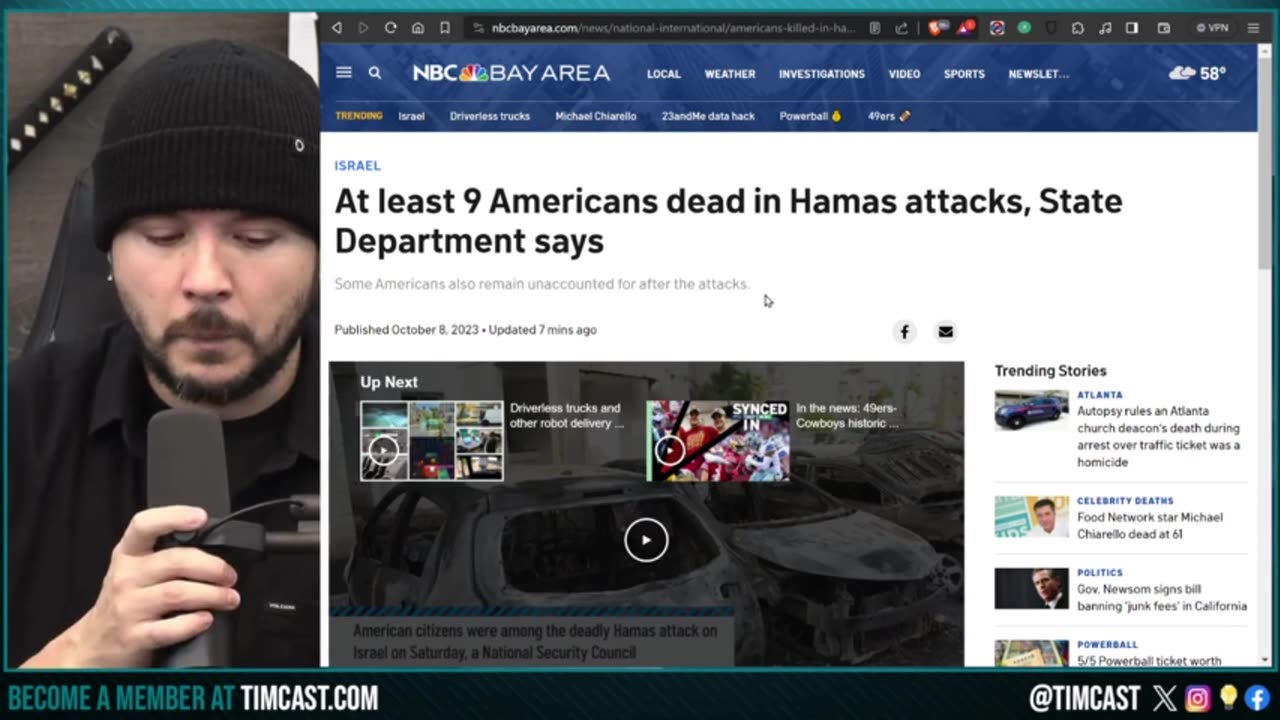Click the ISRAEL category label above headline

(357, 166)
